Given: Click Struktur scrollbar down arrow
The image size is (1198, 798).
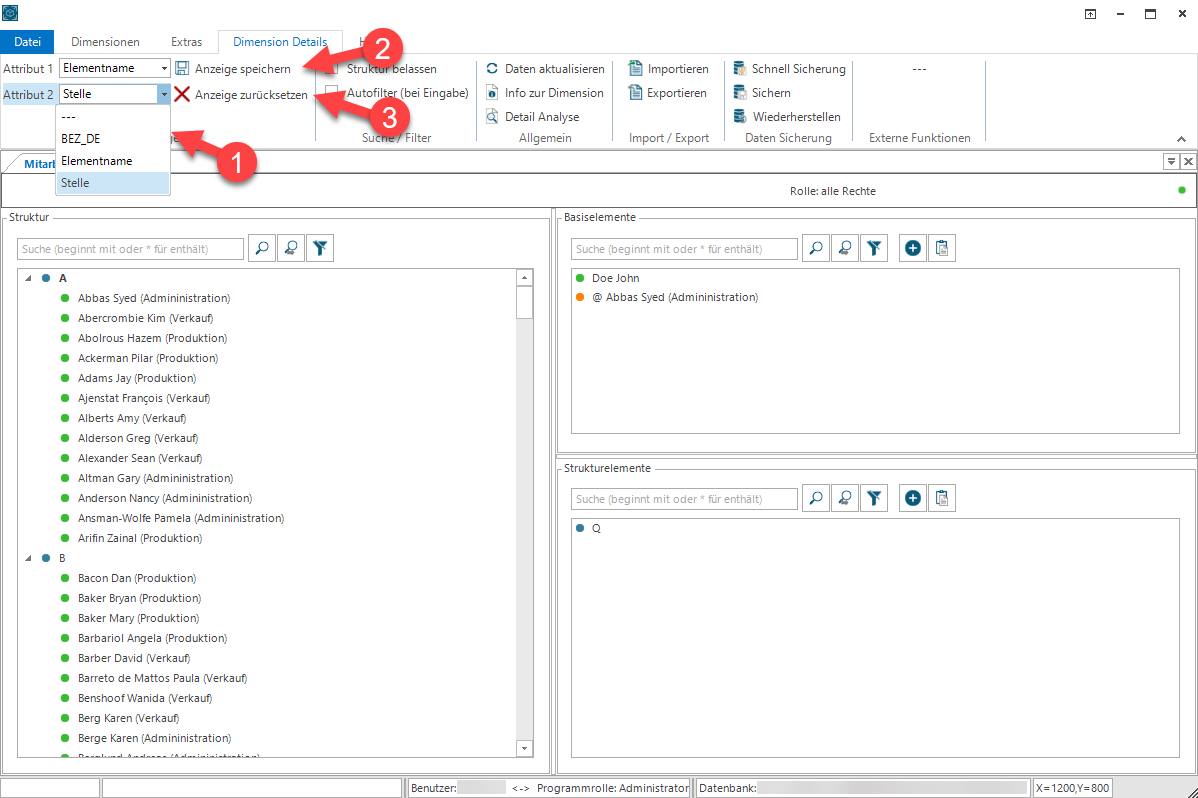Looking at the screenshot, I should click(524, 748).
